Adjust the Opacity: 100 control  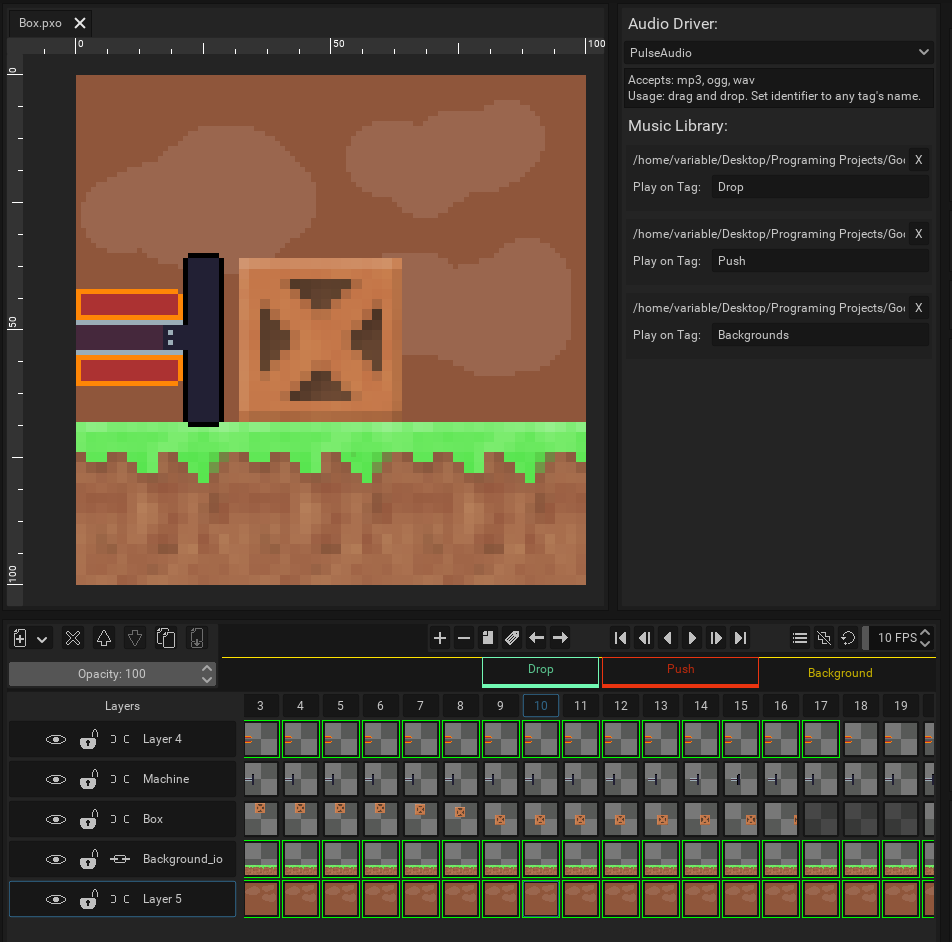click(x=110, y=674)
